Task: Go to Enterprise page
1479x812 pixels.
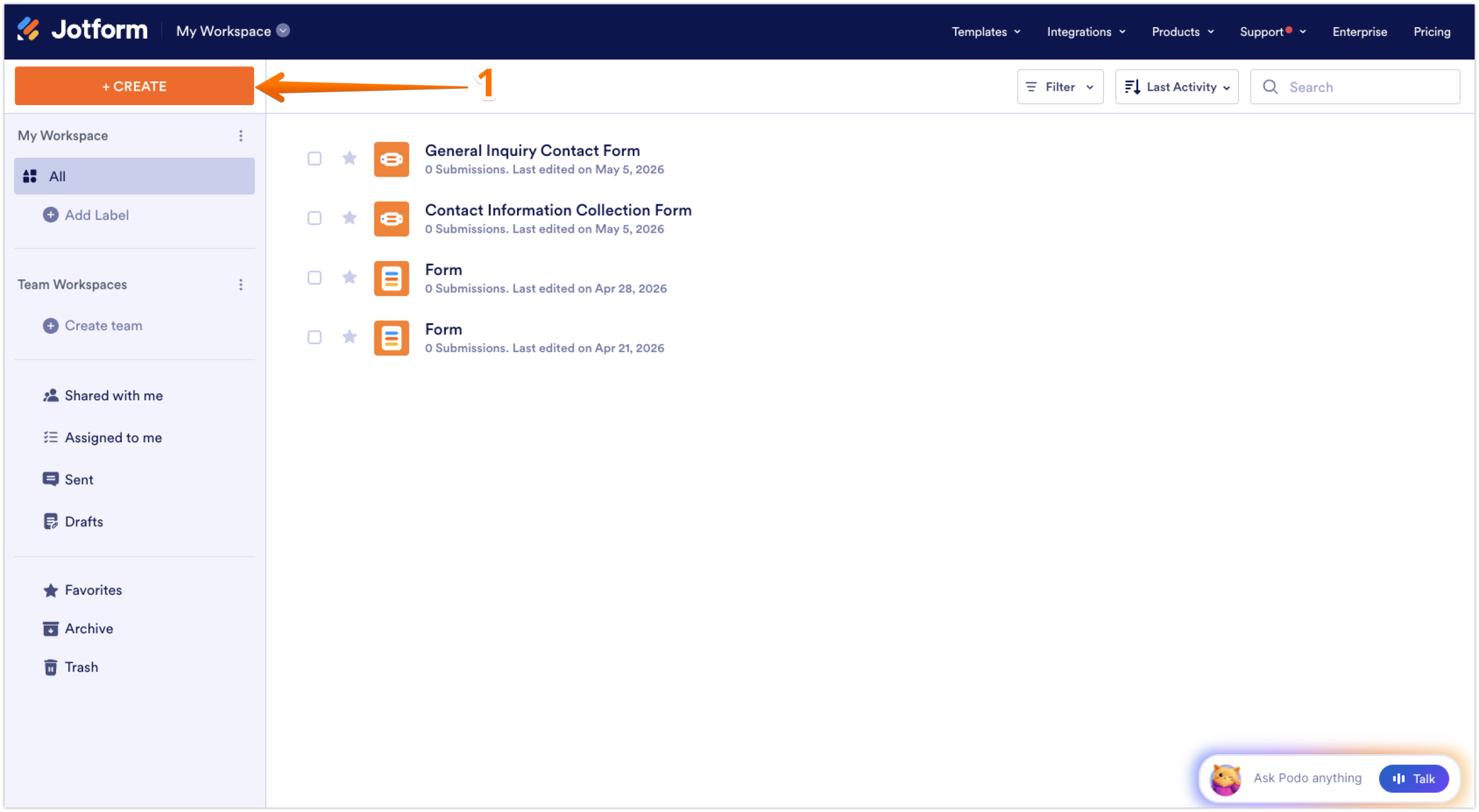Action: pos(1359,32)
